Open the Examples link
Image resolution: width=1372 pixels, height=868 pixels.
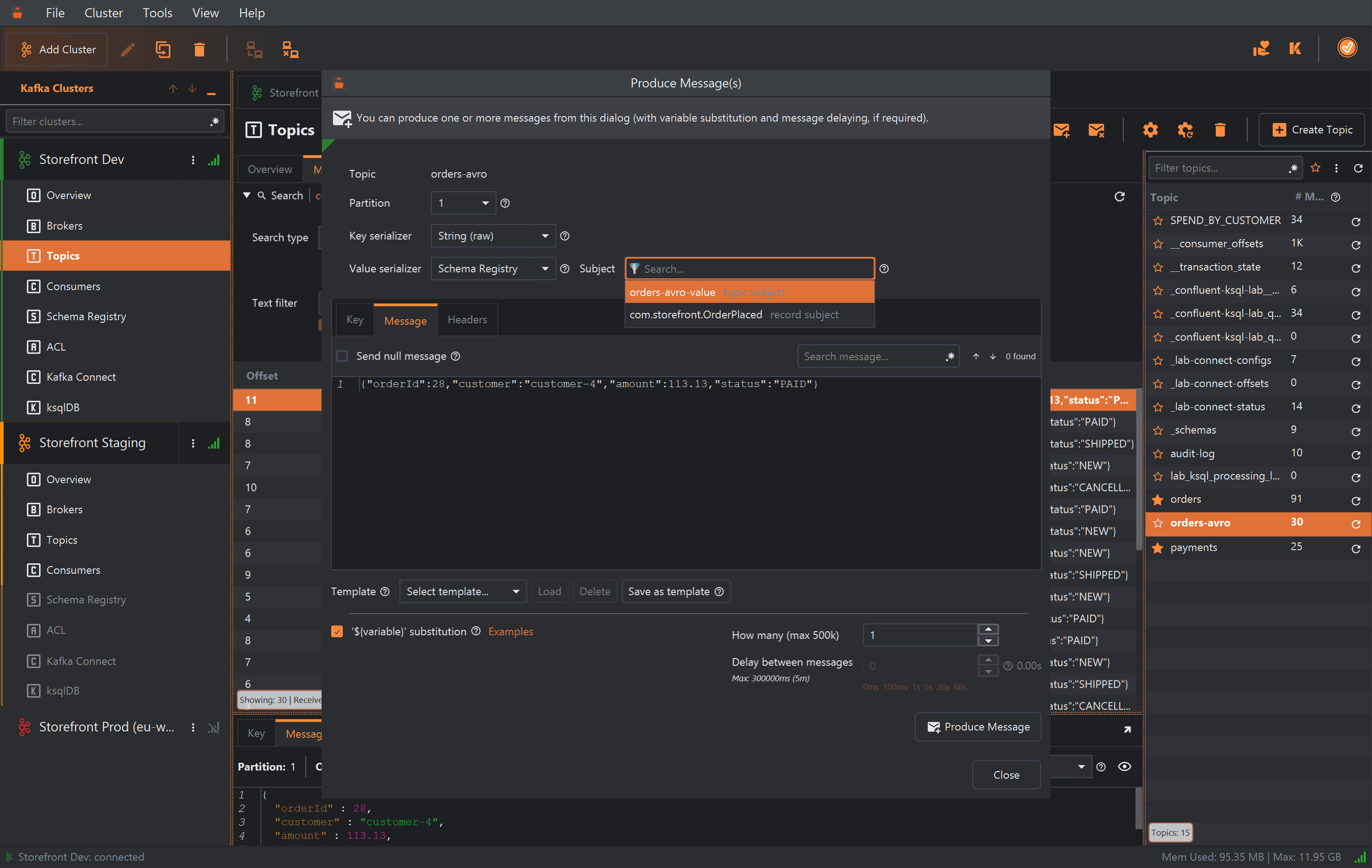point(510,631)
